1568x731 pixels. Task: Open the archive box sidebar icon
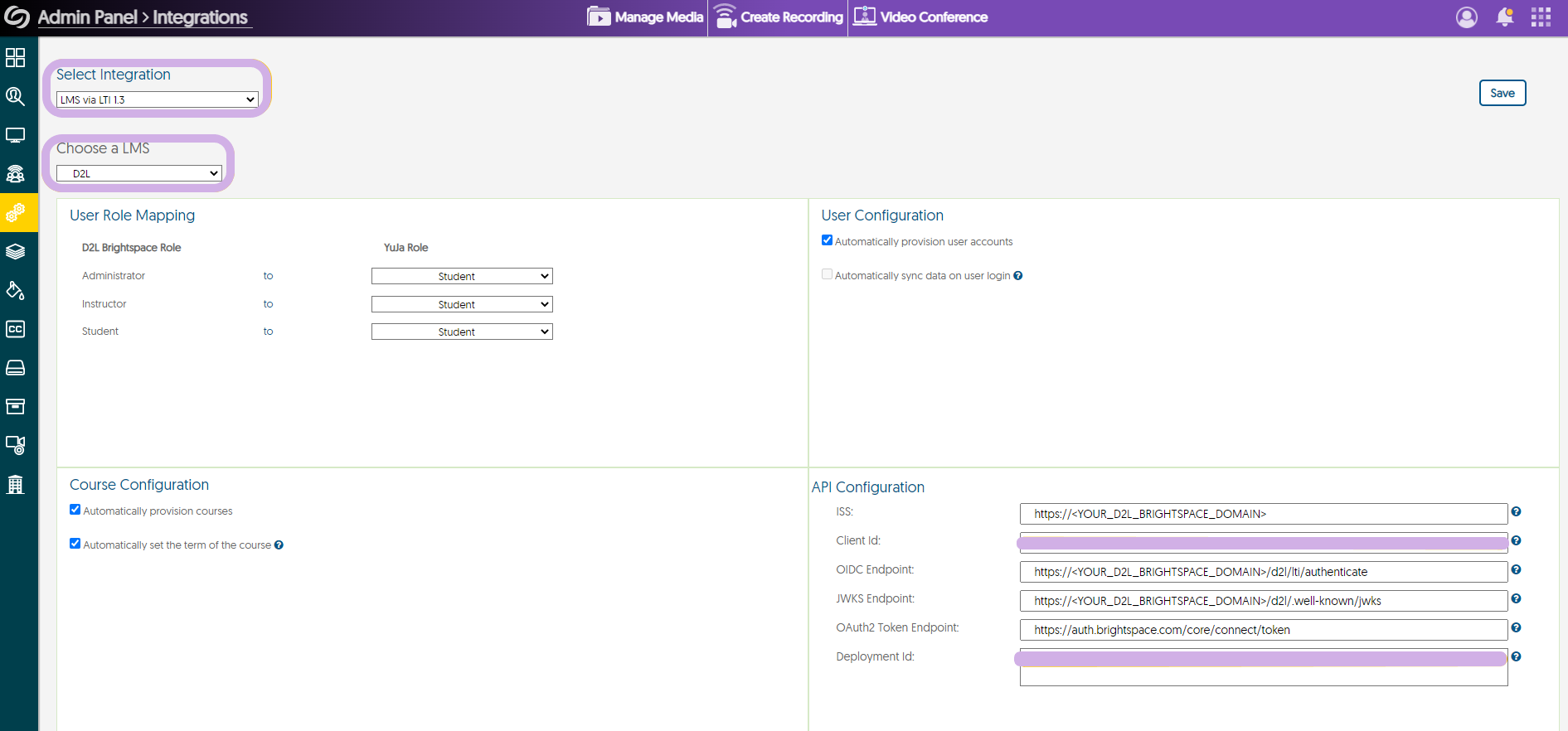click(x=15, y=406)
